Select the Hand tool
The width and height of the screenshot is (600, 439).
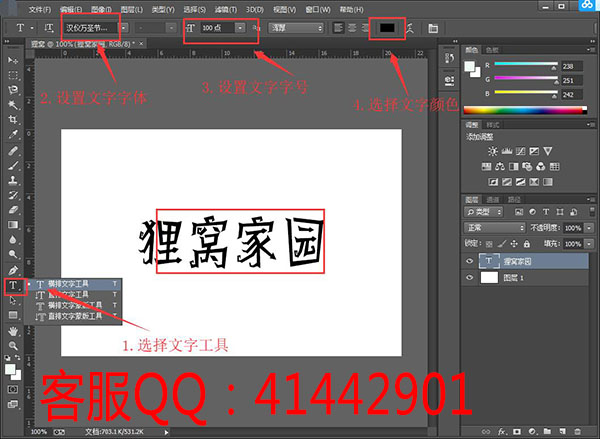pyautogui.click(x=13, y=331)
